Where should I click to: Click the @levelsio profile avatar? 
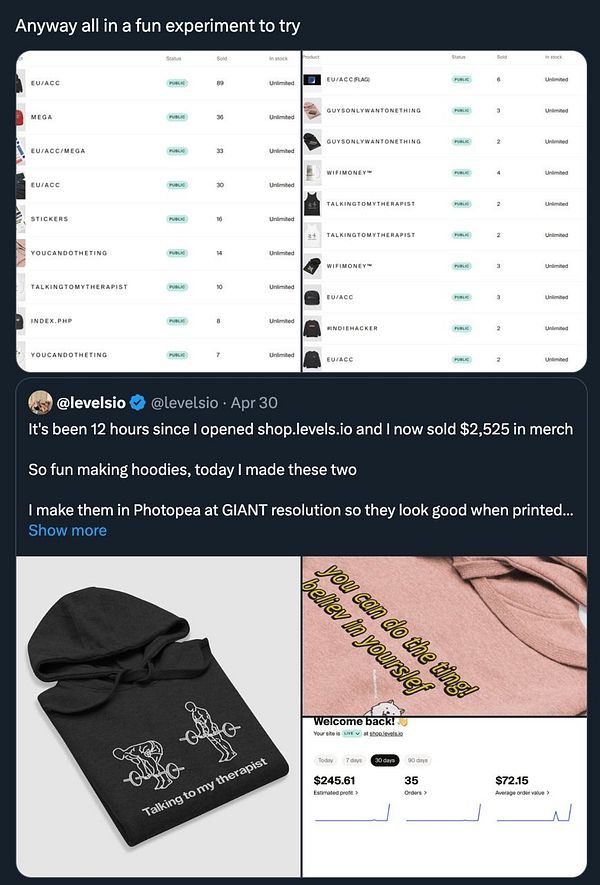click(40, 402)
